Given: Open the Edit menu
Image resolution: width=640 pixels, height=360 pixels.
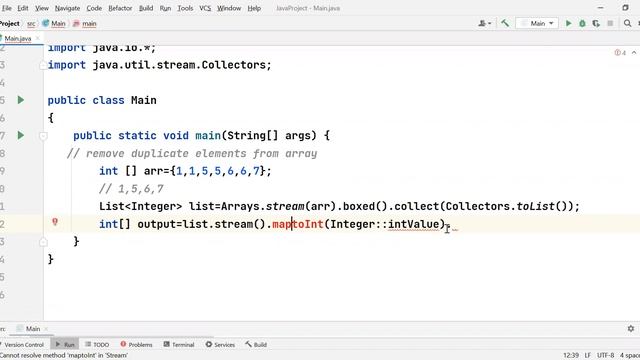Looking at the screenshot, I should tap(23, 8).
